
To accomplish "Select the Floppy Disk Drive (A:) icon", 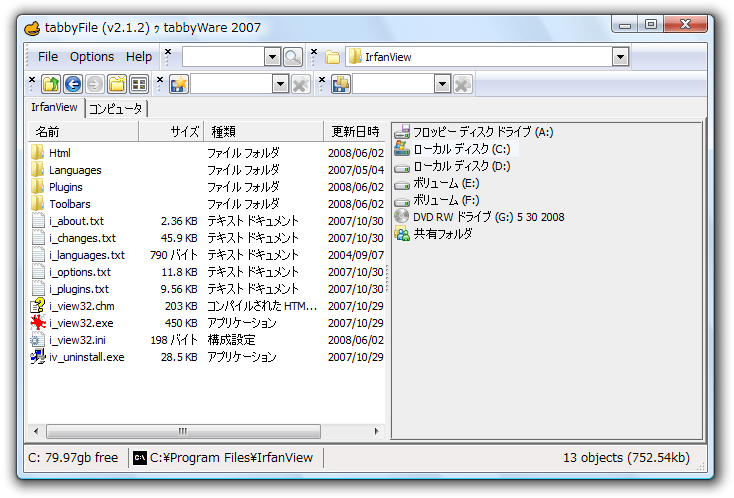I will (402, 132).
